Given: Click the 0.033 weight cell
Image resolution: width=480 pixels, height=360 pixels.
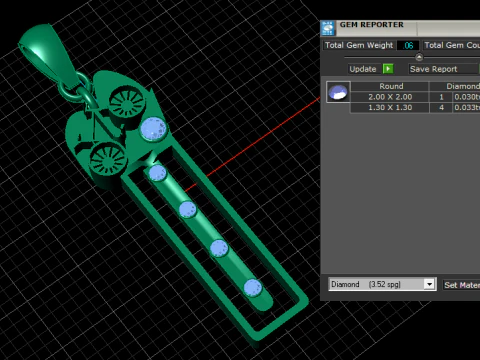Looking at the screenshot, I should pyautogui.click(x=467, y=108).
